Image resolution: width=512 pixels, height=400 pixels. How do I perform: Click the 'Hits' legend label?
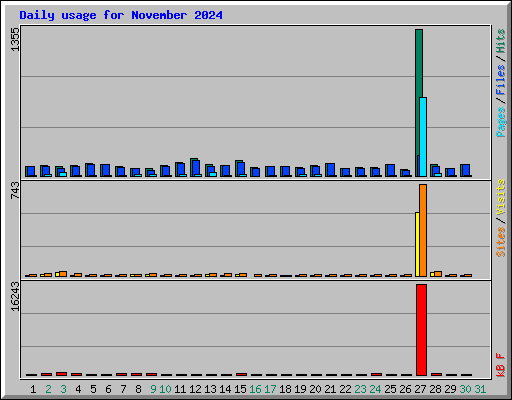tap(500, 41)
